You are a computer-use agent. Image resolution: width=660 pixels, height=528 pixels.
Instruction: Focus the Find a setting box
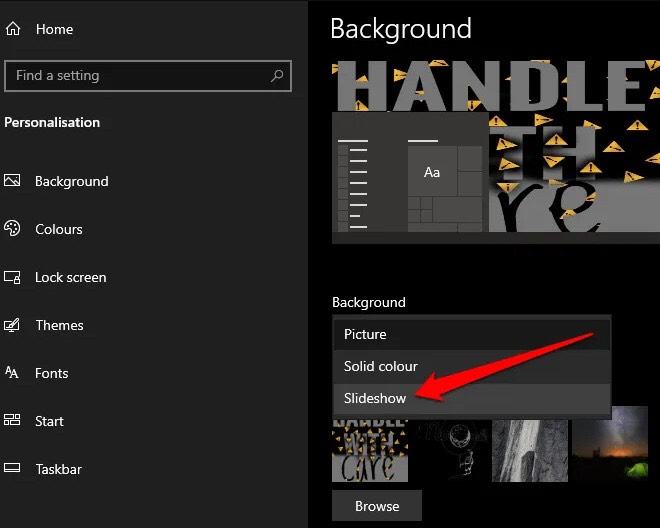148,76
